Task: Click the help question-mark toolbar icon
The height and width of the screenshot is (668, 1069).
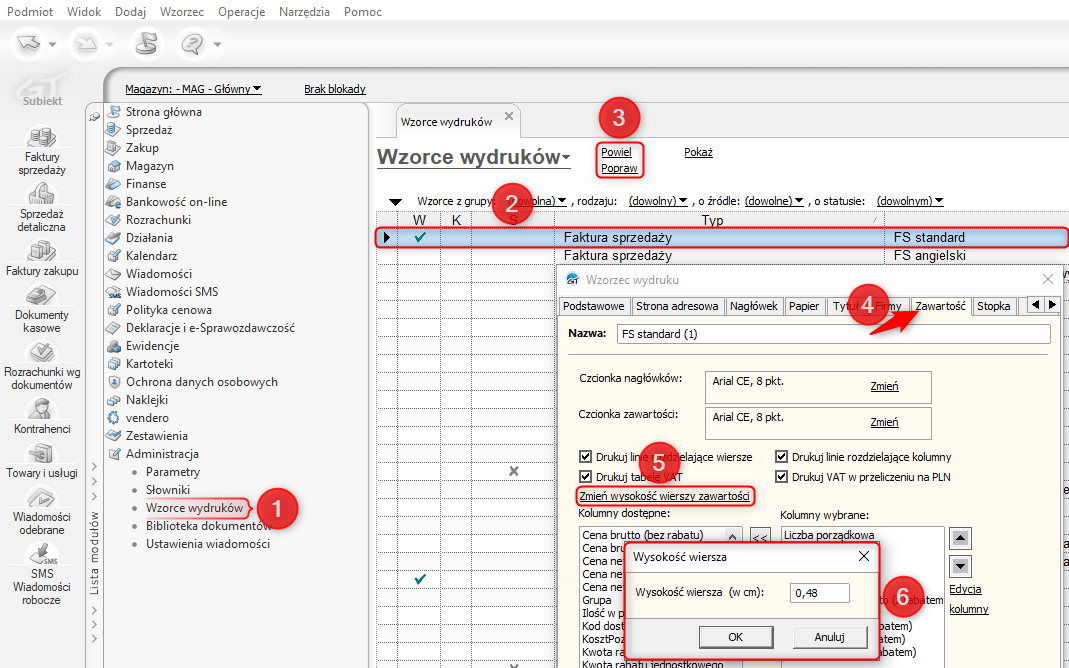Action: [192, 44]
